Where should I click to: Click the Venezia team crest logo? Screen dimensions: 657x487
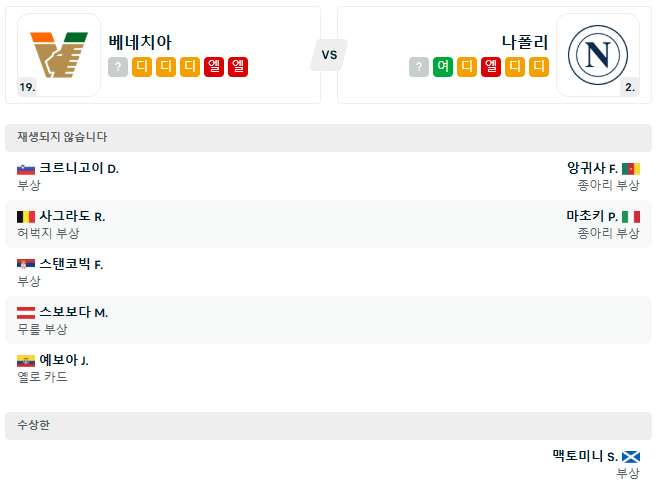click(x=59, y=54)
